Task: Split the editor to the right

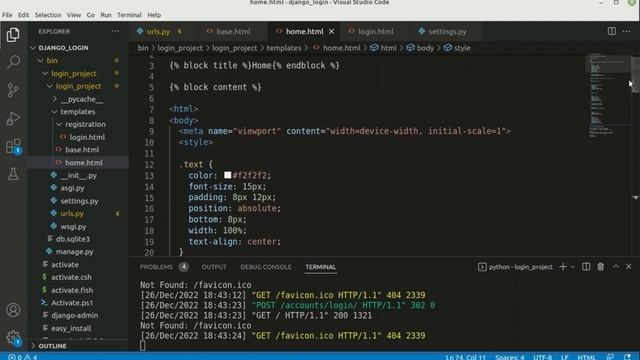Action: (611, 31)
